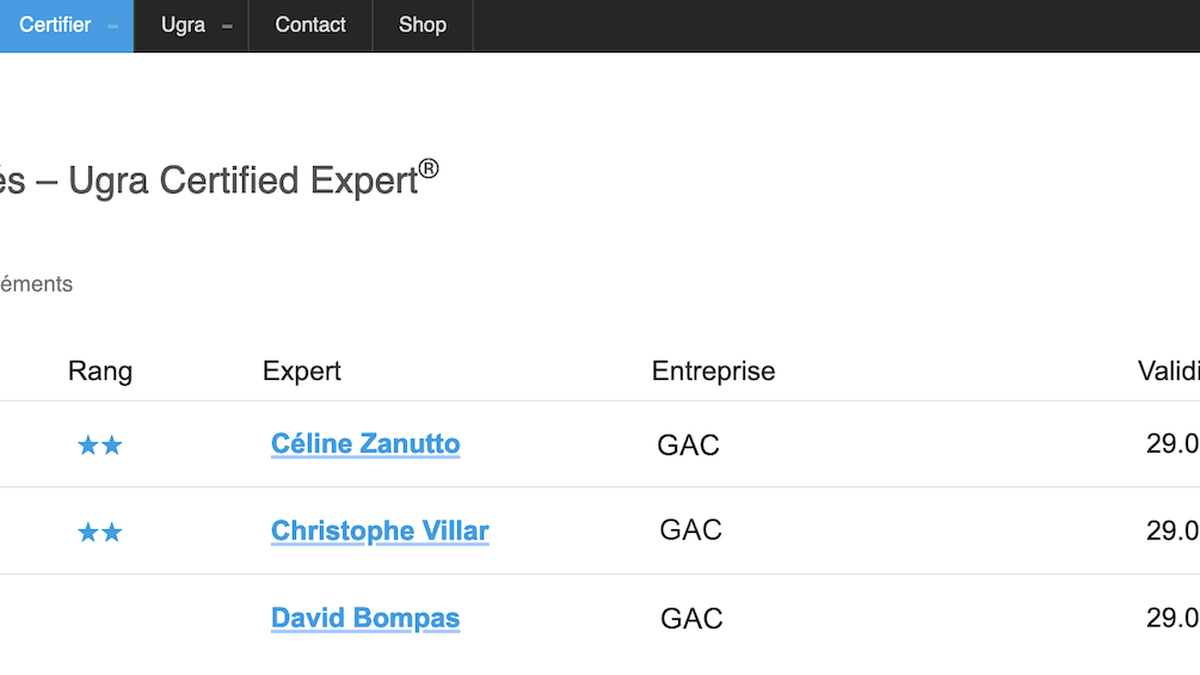The image size is (1200, 675).
Task: Click the partially visible Validity column header
Action: tap(1169, 372)
